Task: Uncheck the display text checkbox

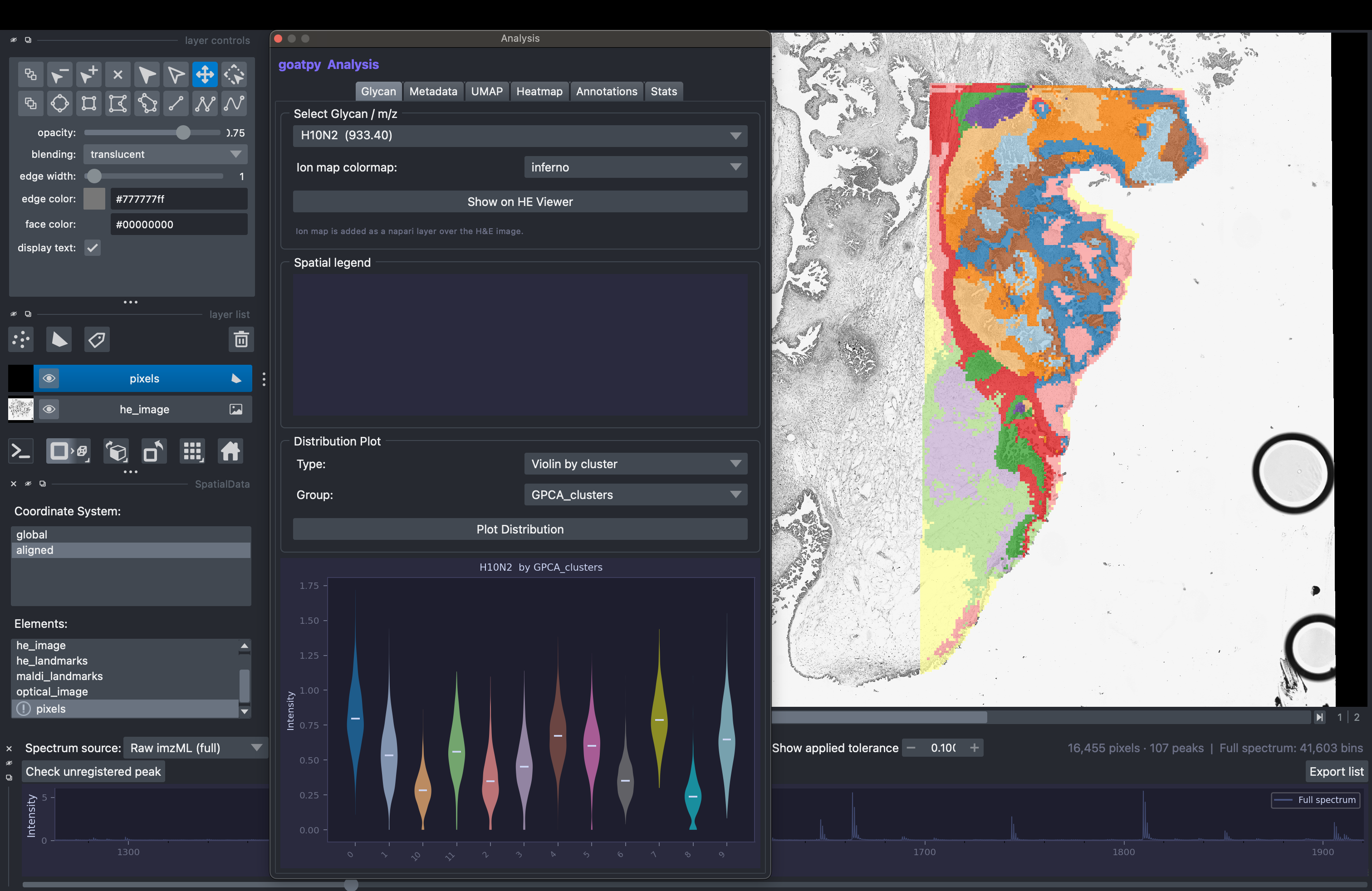Action: (x=92, y=248)
